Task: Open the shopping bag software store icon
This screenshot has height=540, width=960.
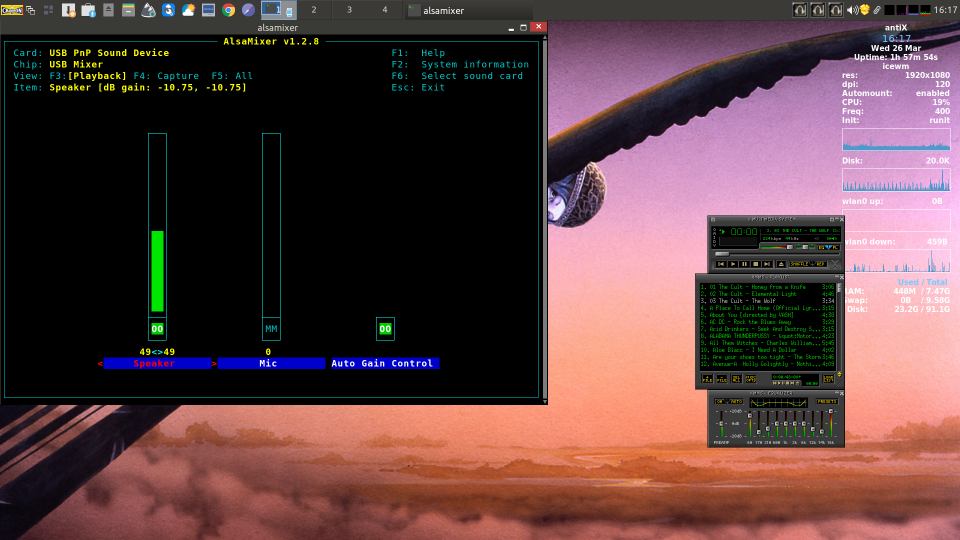Action: [88, 10]
